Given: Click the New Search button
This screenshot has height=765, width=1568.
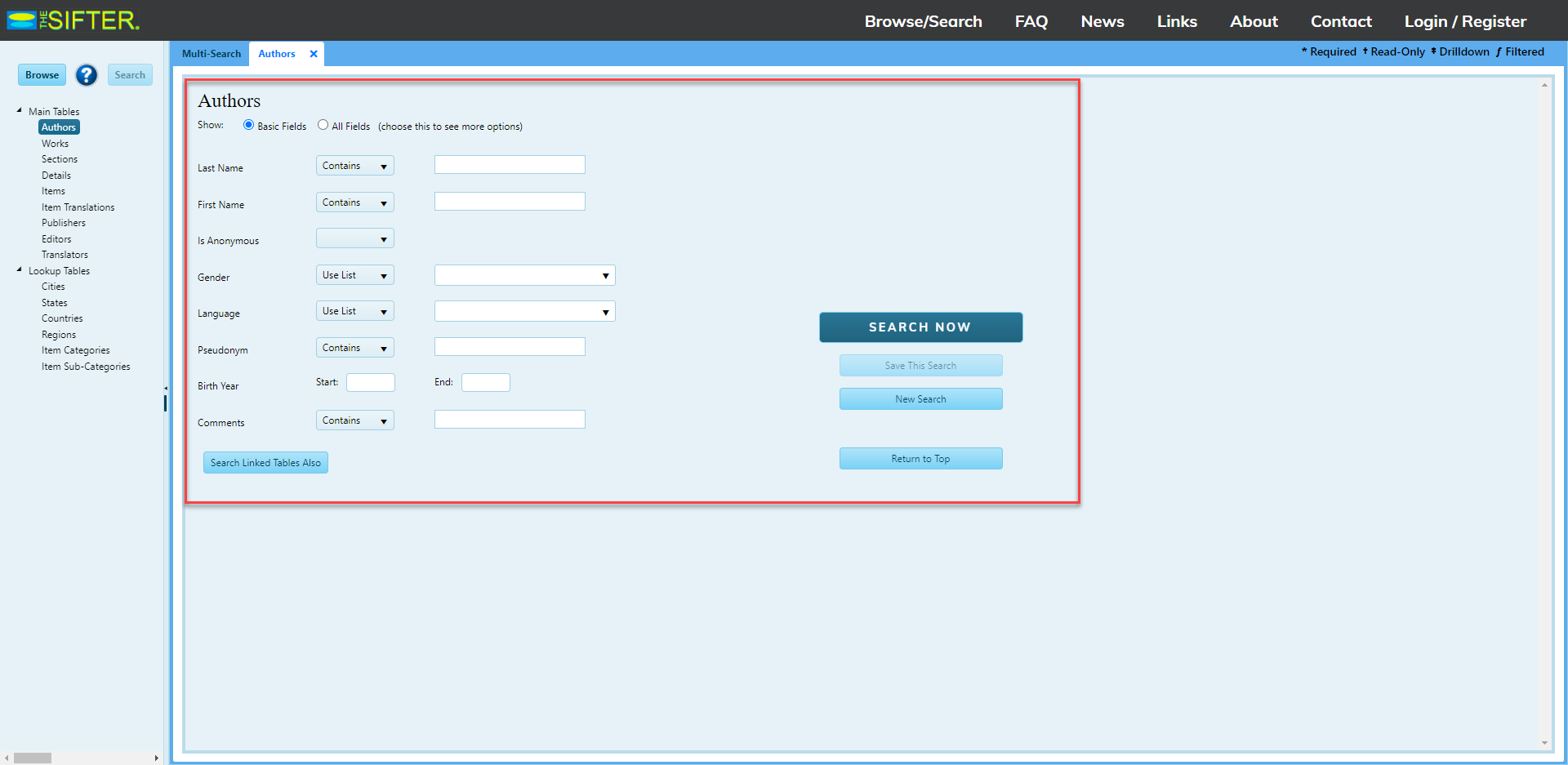Looking at the screenshot, I should click(x=920, y=399).
